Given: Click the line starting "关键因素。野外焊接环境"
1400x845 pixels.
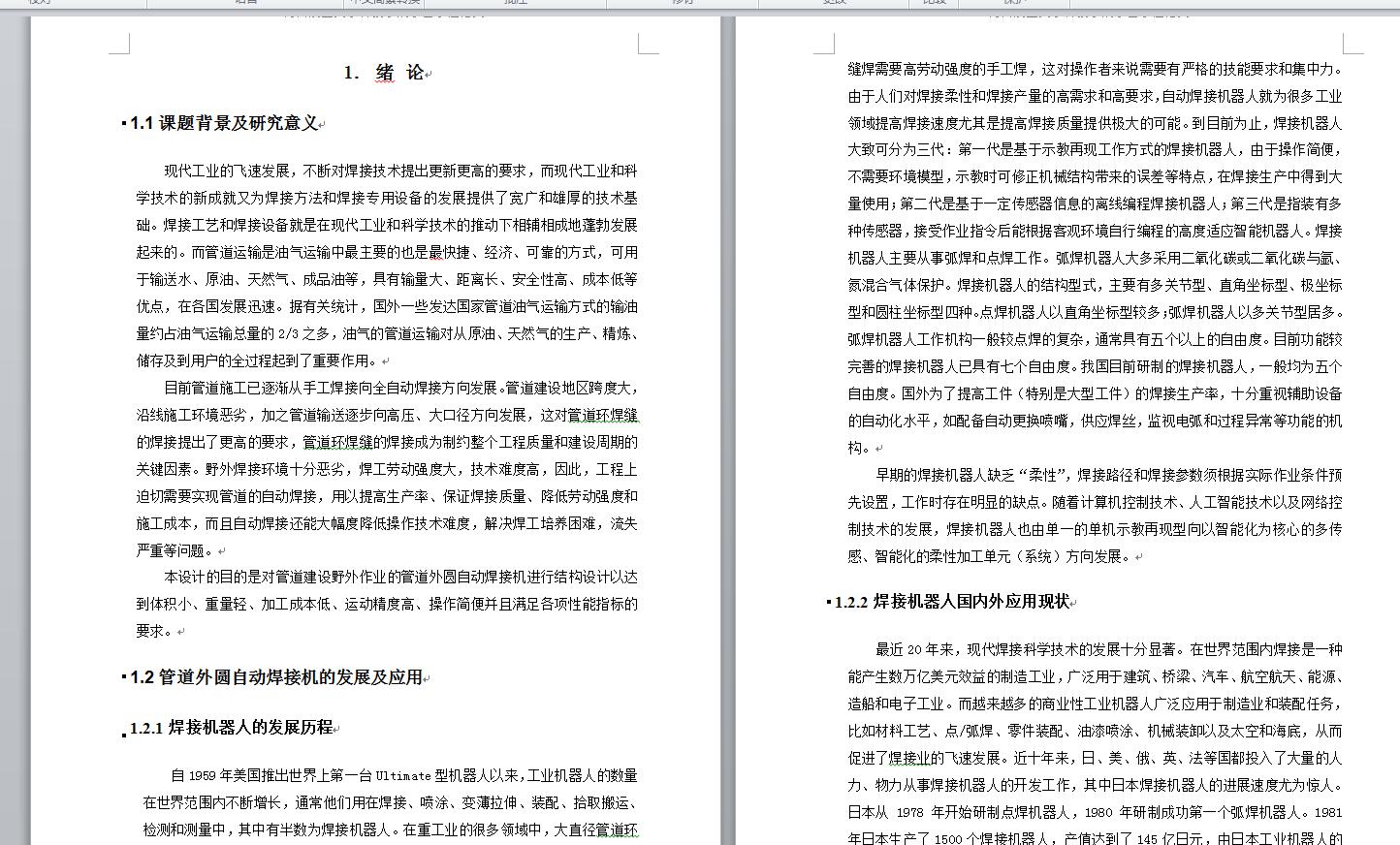Looking at the screenshot, I should coord(387,469).
